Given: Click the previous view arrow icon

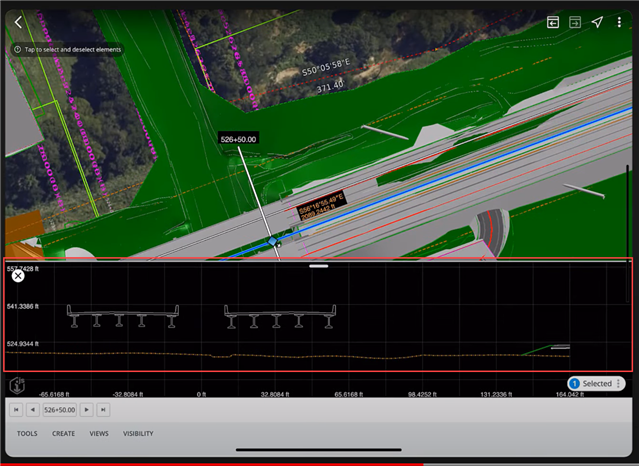Looking at the screenshot, I should [x=553, y=22].
